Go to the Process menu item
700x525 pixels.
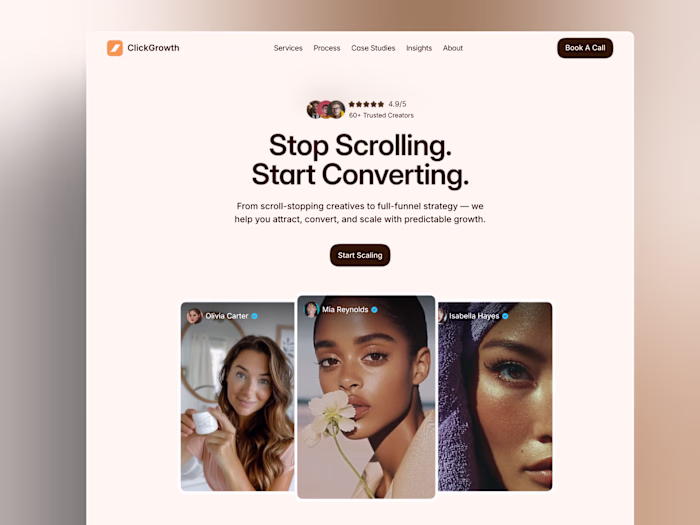pos(327,48)
